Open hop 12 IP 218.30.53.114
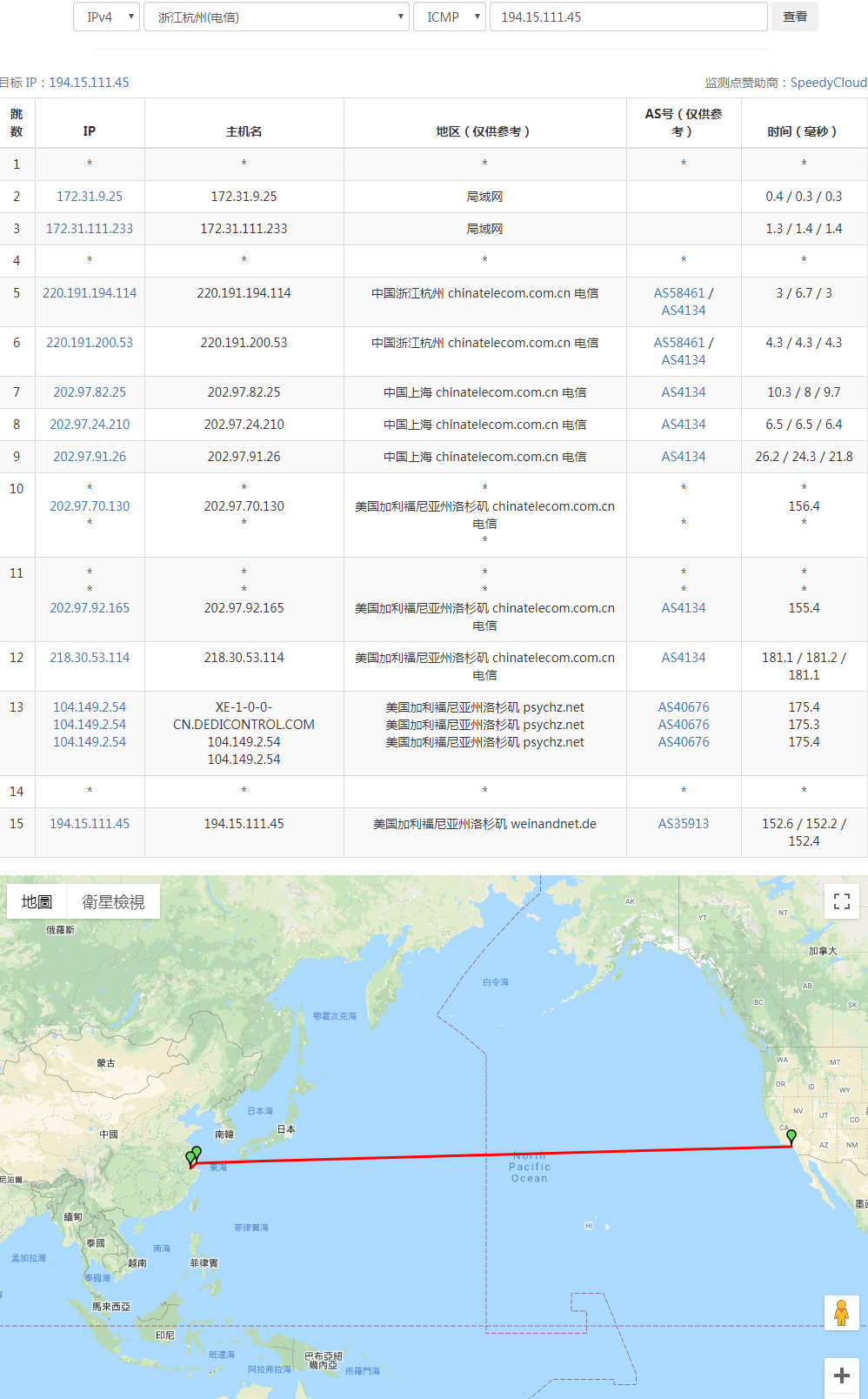Image resolution: width=868 pixels, height=1399 pixels. click(x=90, y=658)
